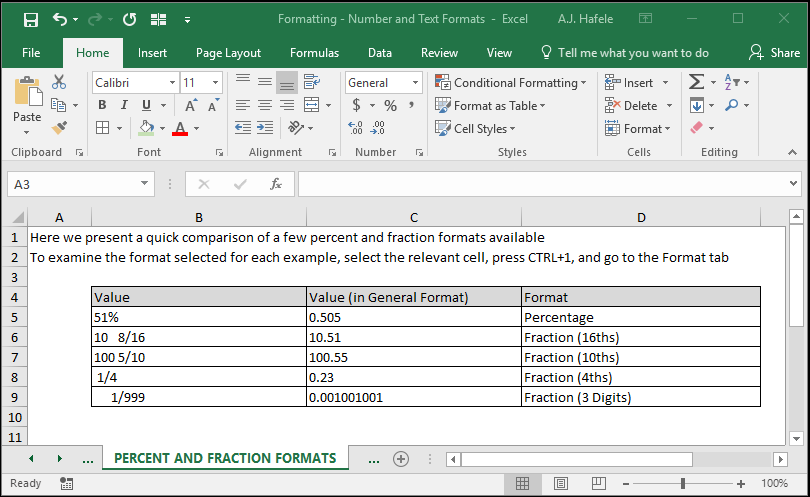810x497 pixels.
Task: Increase font size with the large A icon
Action: tap(191, 105)
